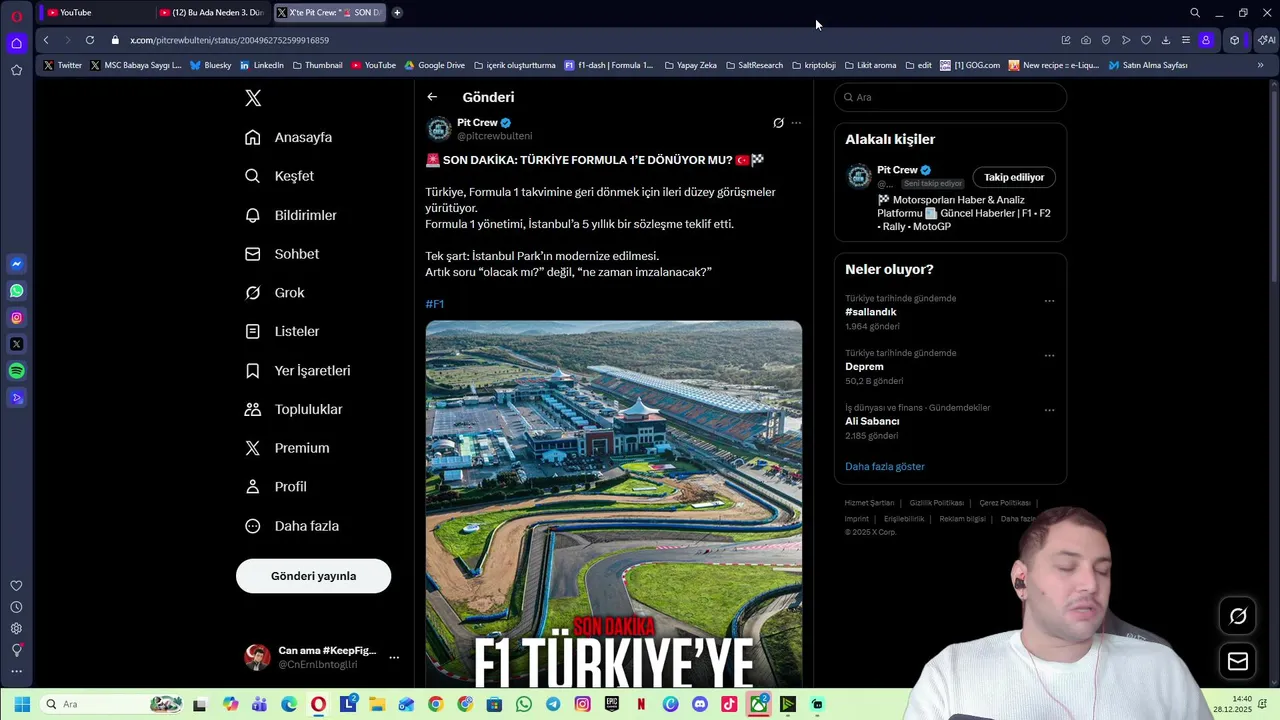Screen dimensions: 1280x720
Task: Switch to the YouTube browser tab
Action: pos(95,12)
